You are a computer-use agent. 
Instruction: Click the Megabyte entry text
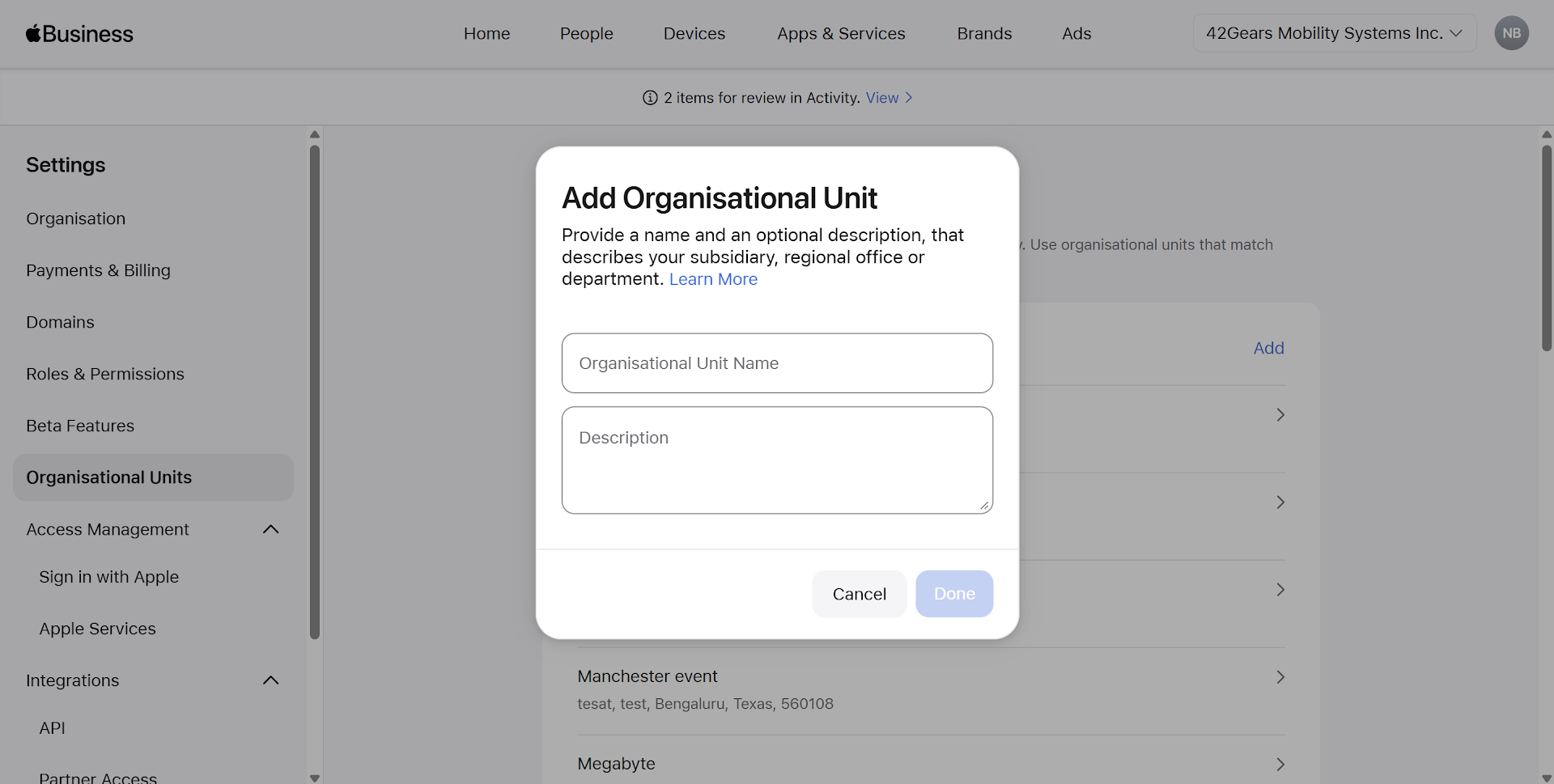(x=616, y=764)
